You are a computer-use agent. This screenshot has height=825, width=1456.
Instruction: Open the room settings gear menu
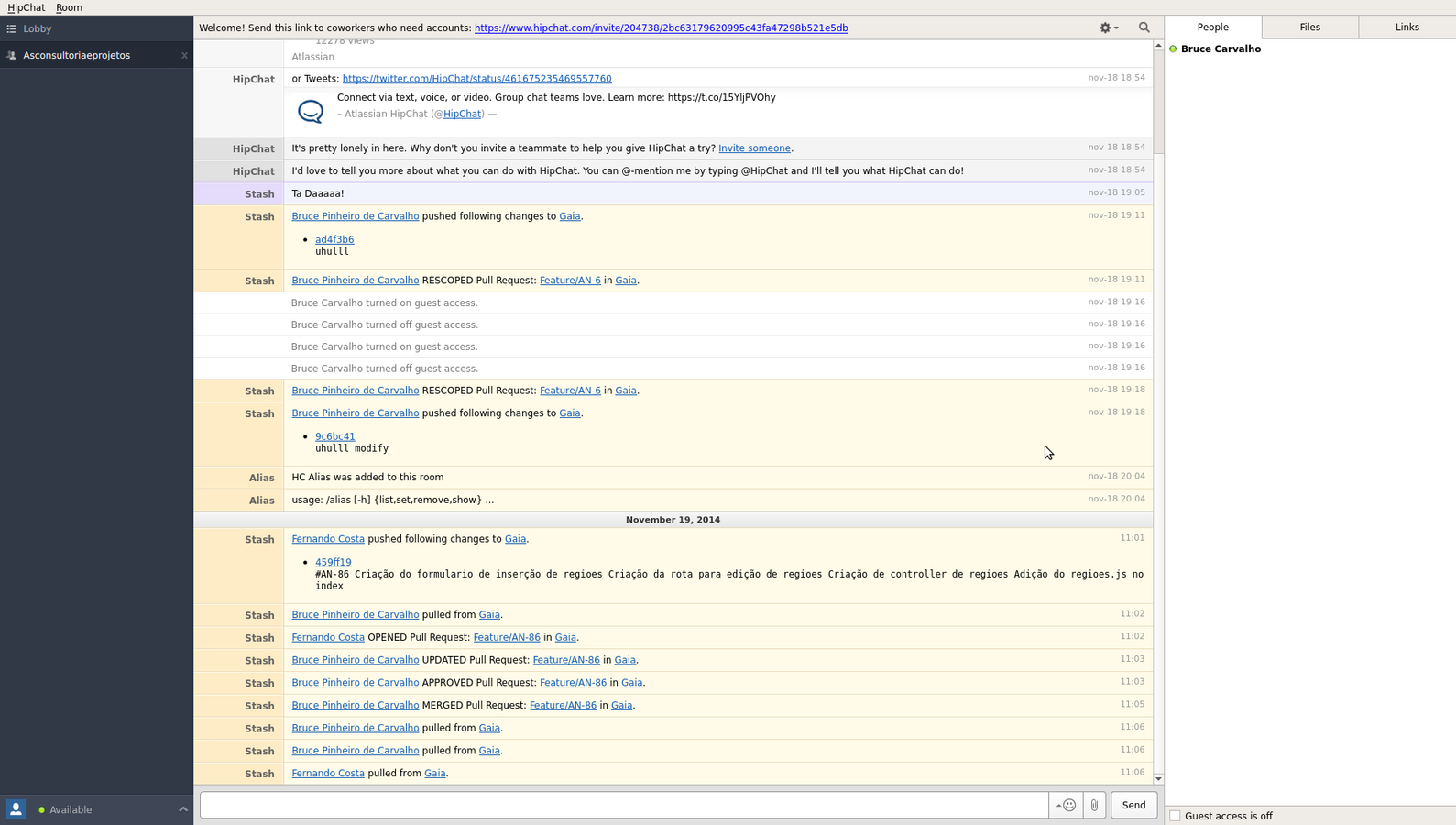(x=1109, y=27)
